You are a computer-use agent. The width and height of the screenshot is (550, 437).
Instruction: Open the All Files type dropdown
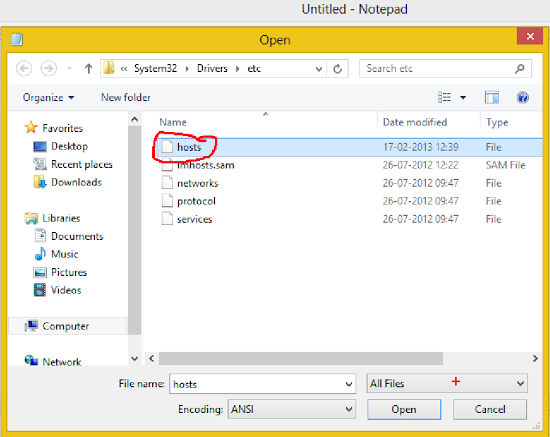point(447,383)
